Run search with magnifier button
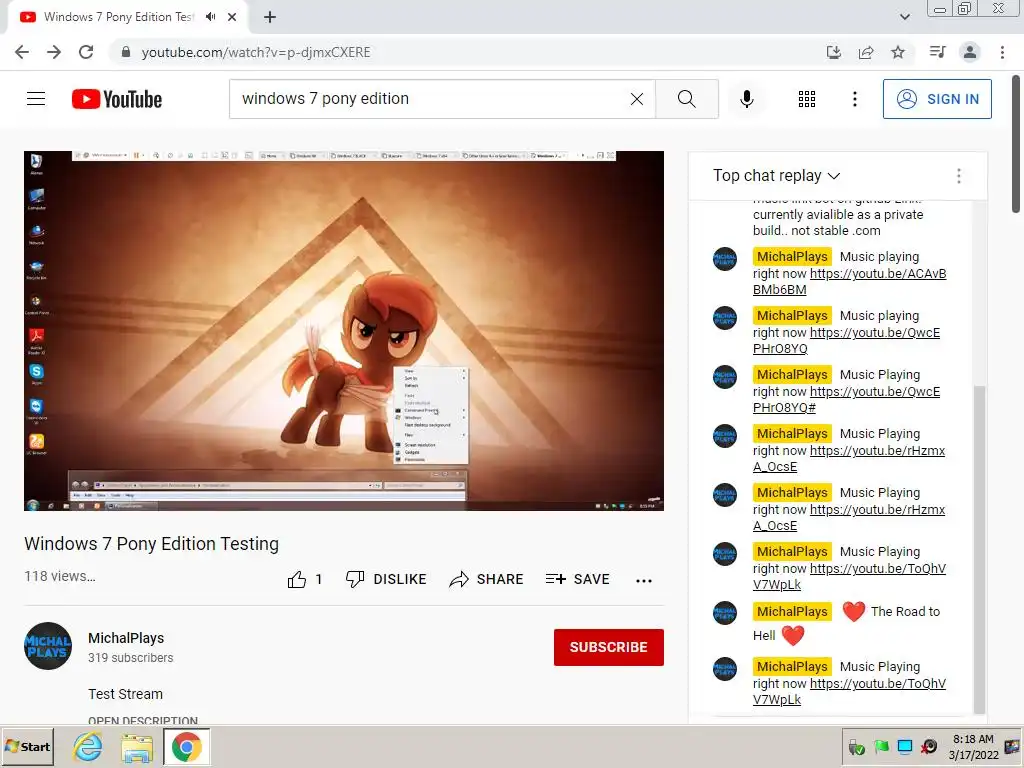Viewport: 1024px width, 768px height. (686, 99)
